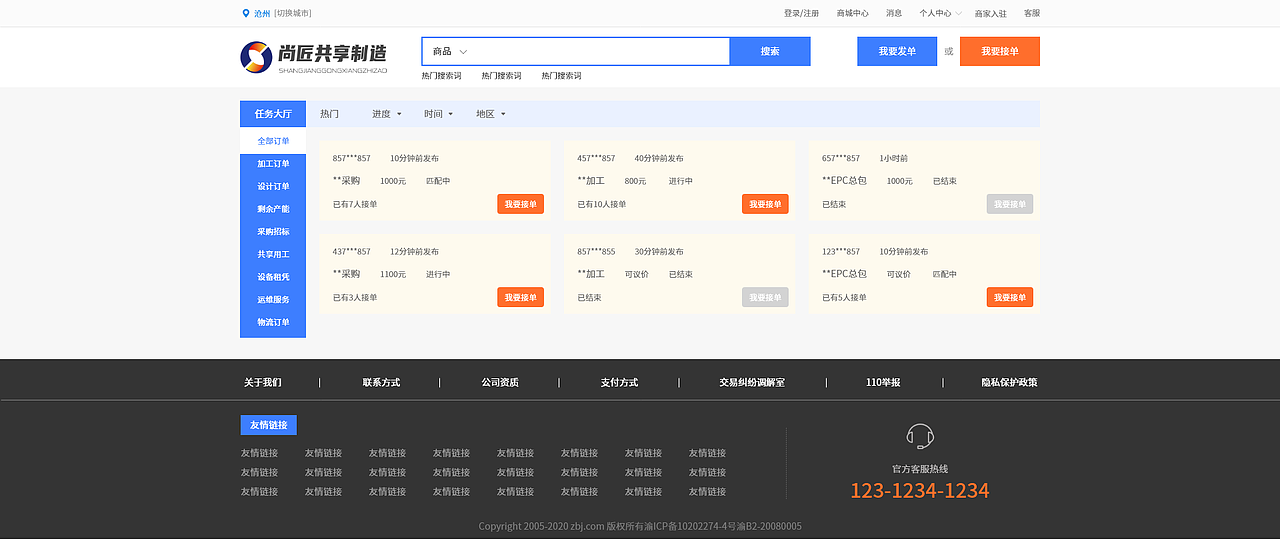Click the headset customer service icon

pos(920,436)
